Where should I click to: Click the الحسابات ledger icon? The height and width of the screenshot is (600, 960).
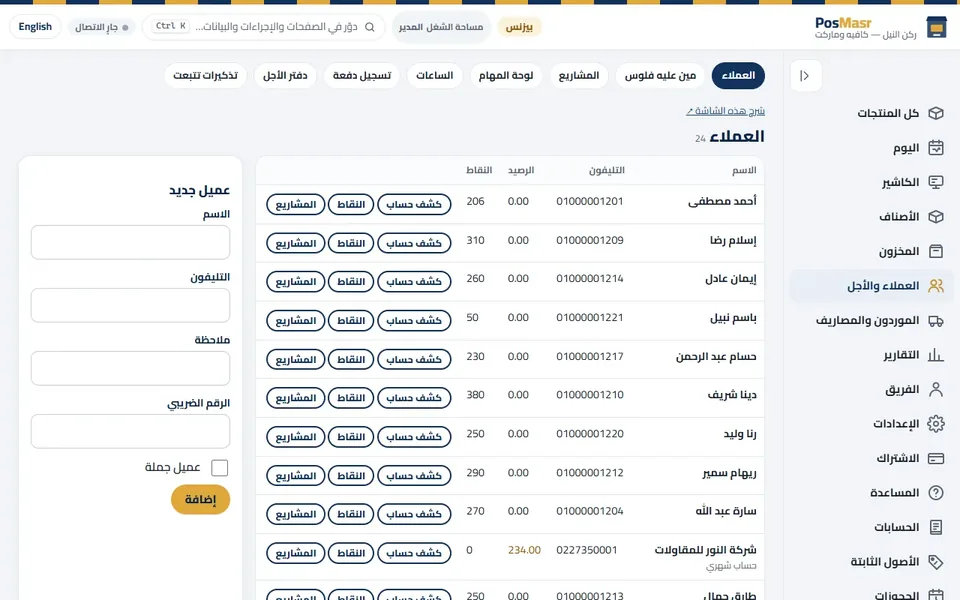click(x=936, y=527)
